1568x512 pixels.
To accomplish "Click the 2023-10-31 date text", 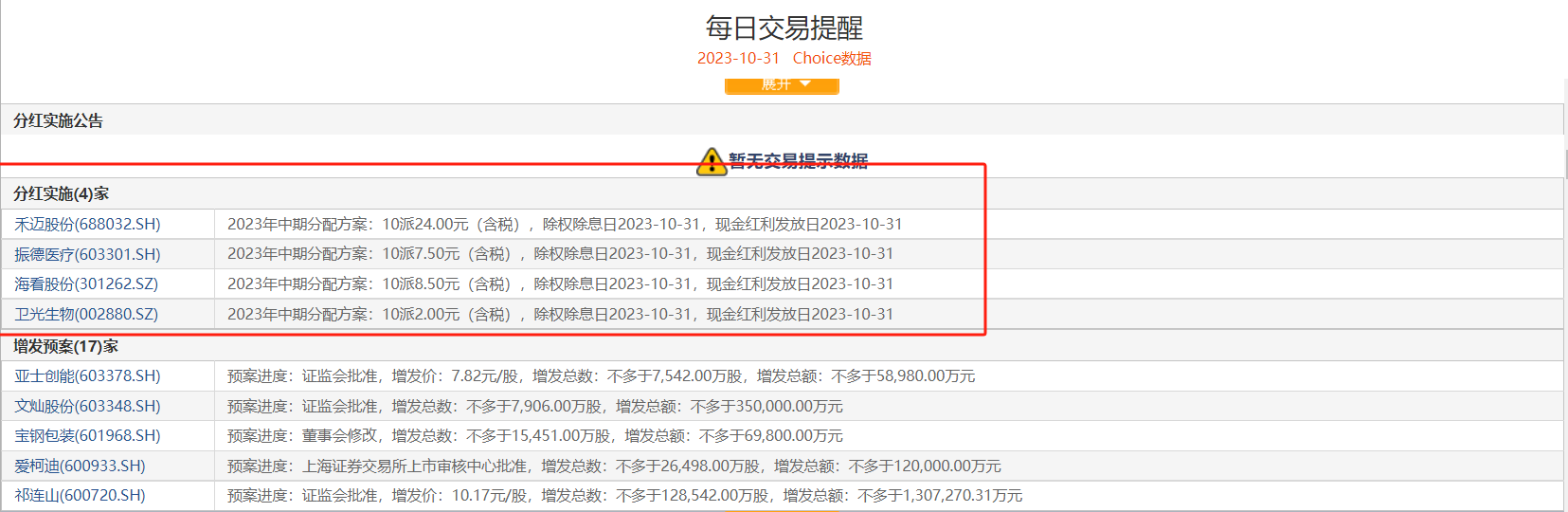I will tap(738, 59).
